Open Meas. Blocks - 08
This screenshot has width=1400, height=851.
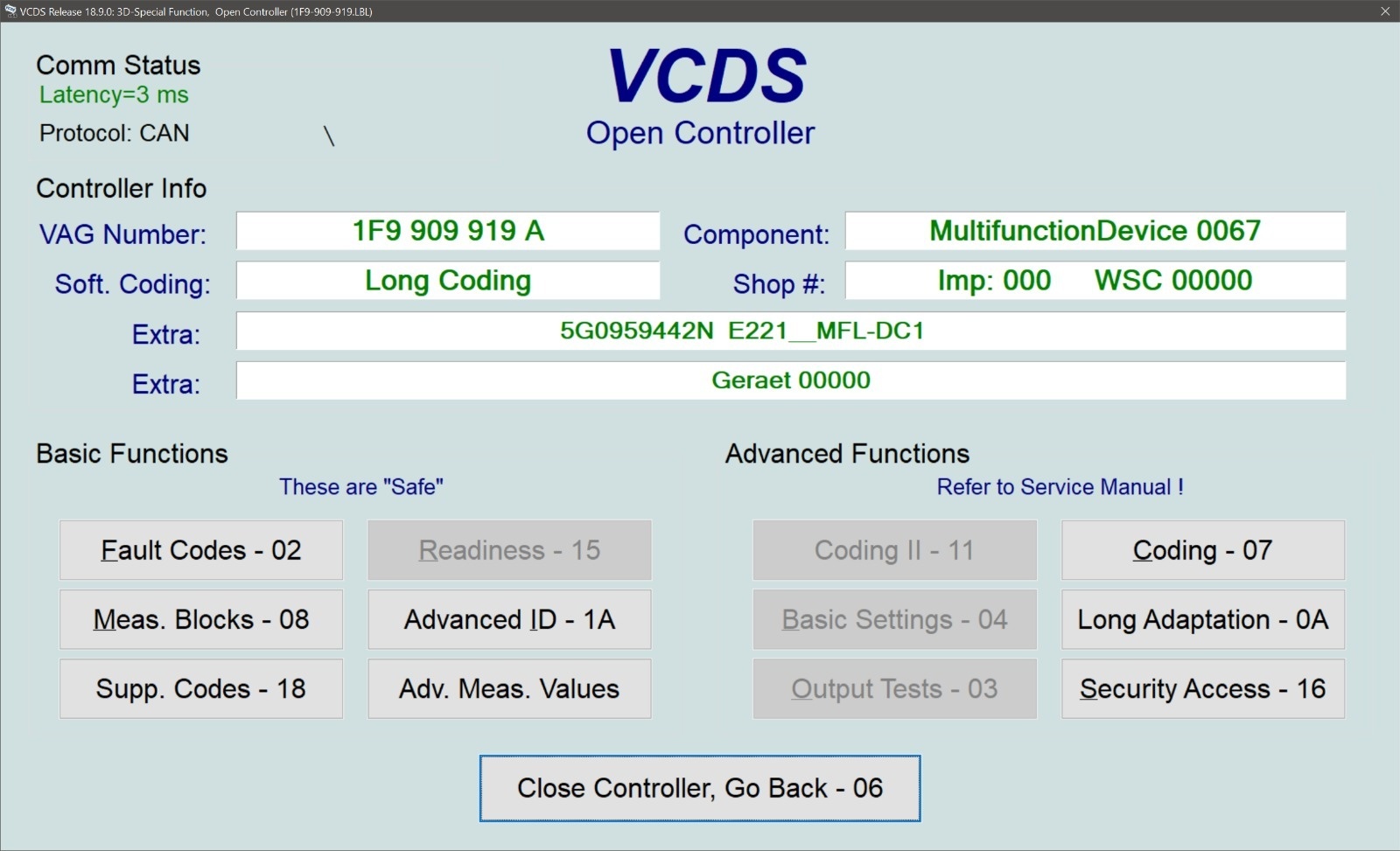(201, 619)
